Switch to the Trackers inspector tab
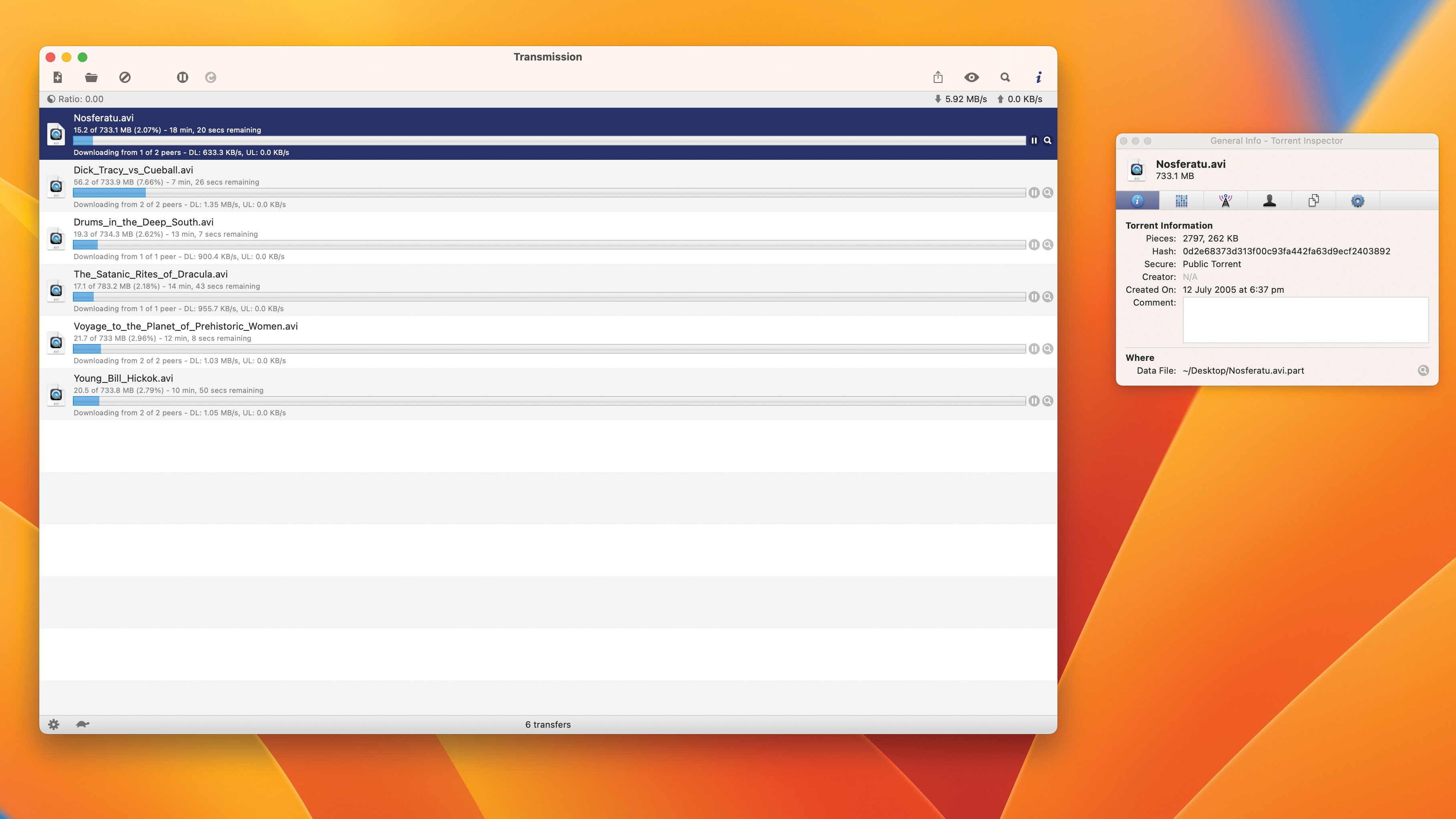This screenshot has height=819, width=1456. (x=1225, y=201)
